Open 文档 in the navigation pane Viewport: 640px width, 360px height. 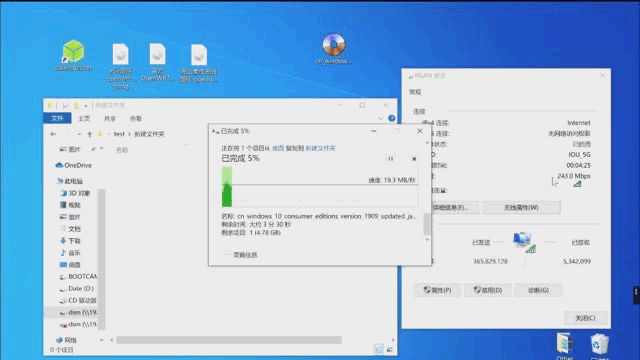[x=70, y=229]
